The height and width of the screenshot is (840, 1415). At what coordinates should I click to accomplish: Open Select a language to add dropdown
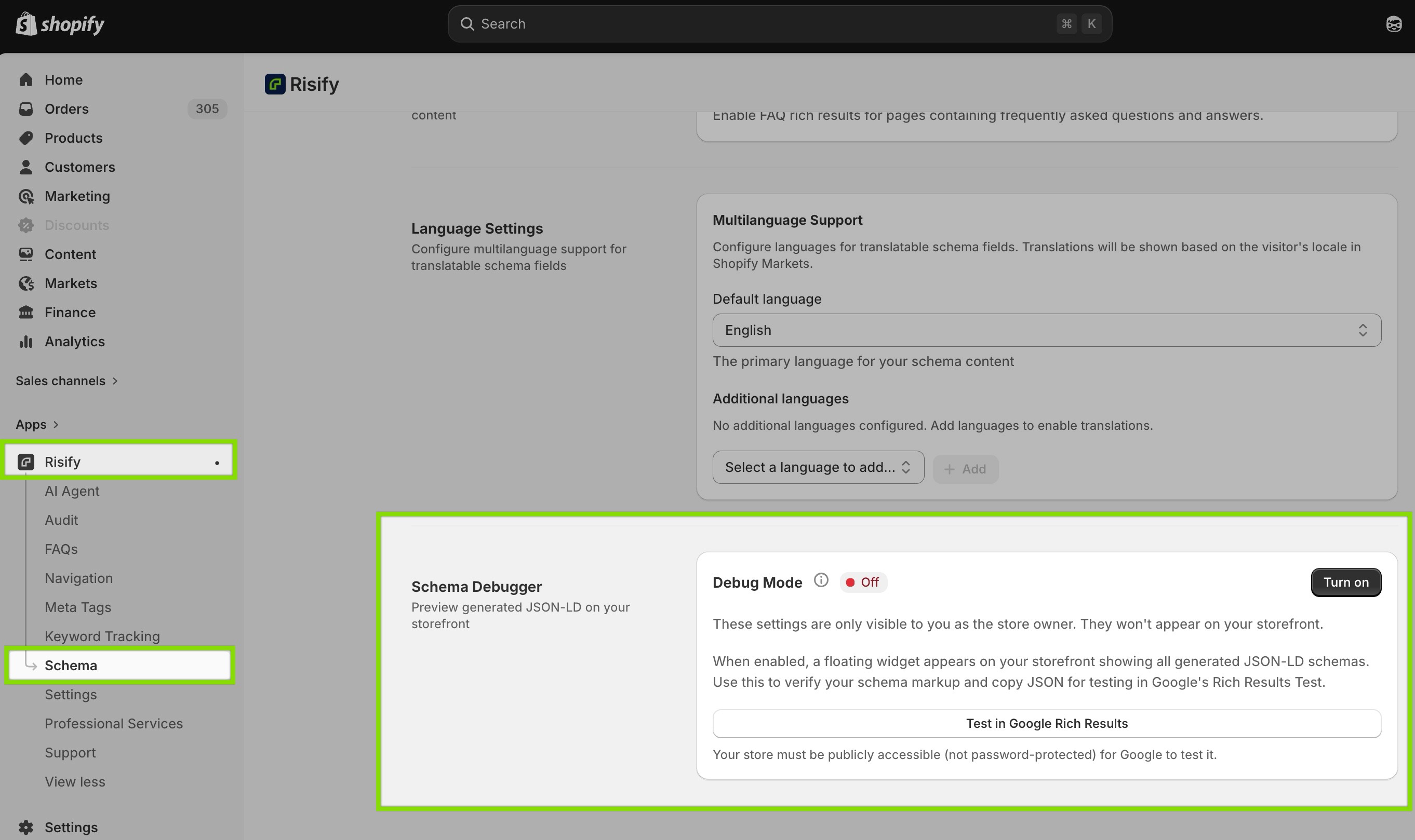coord(818,468)
